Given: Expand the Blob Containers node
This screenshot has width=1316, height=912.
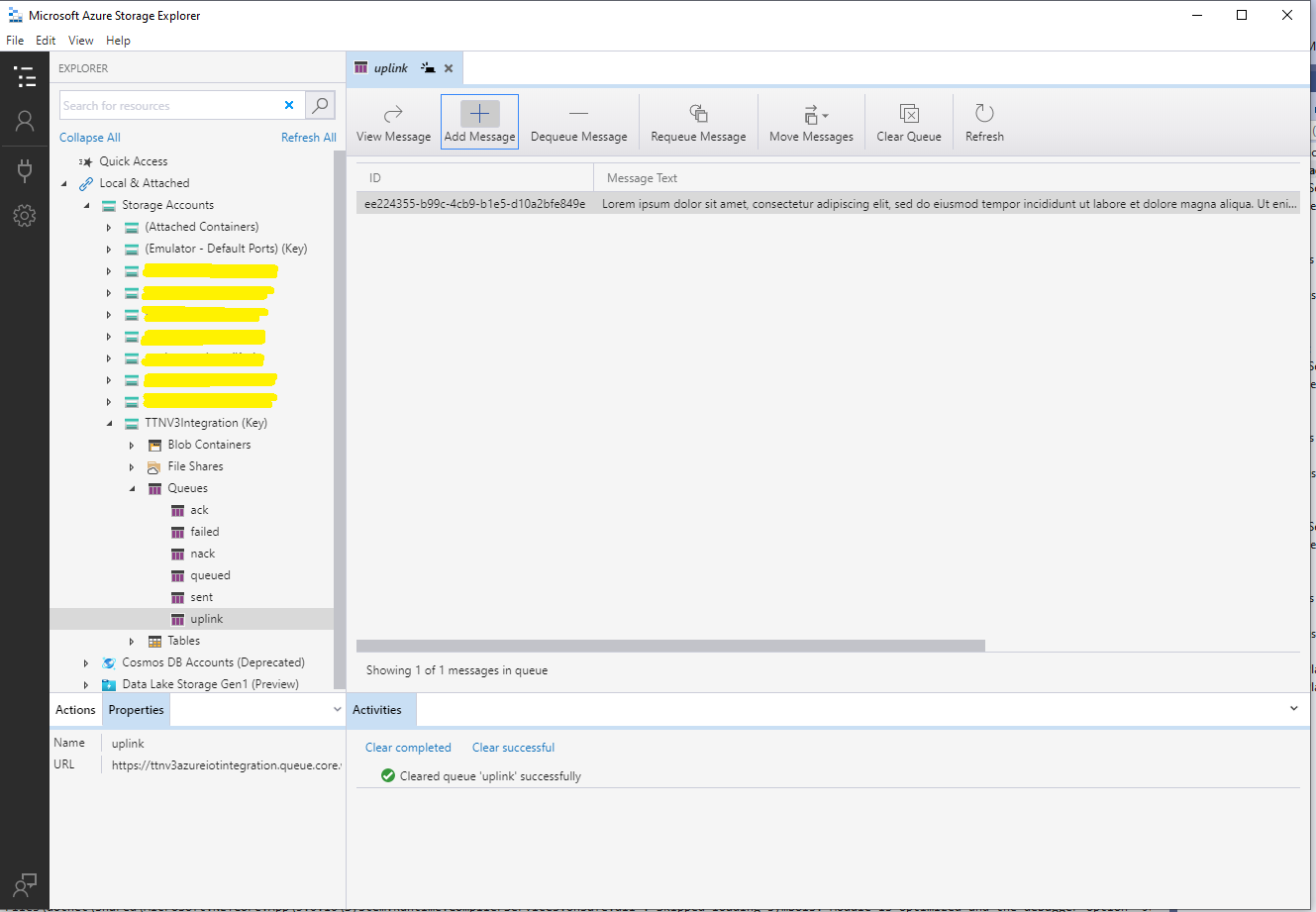Looking at the screenshot, I should point(132,445).
